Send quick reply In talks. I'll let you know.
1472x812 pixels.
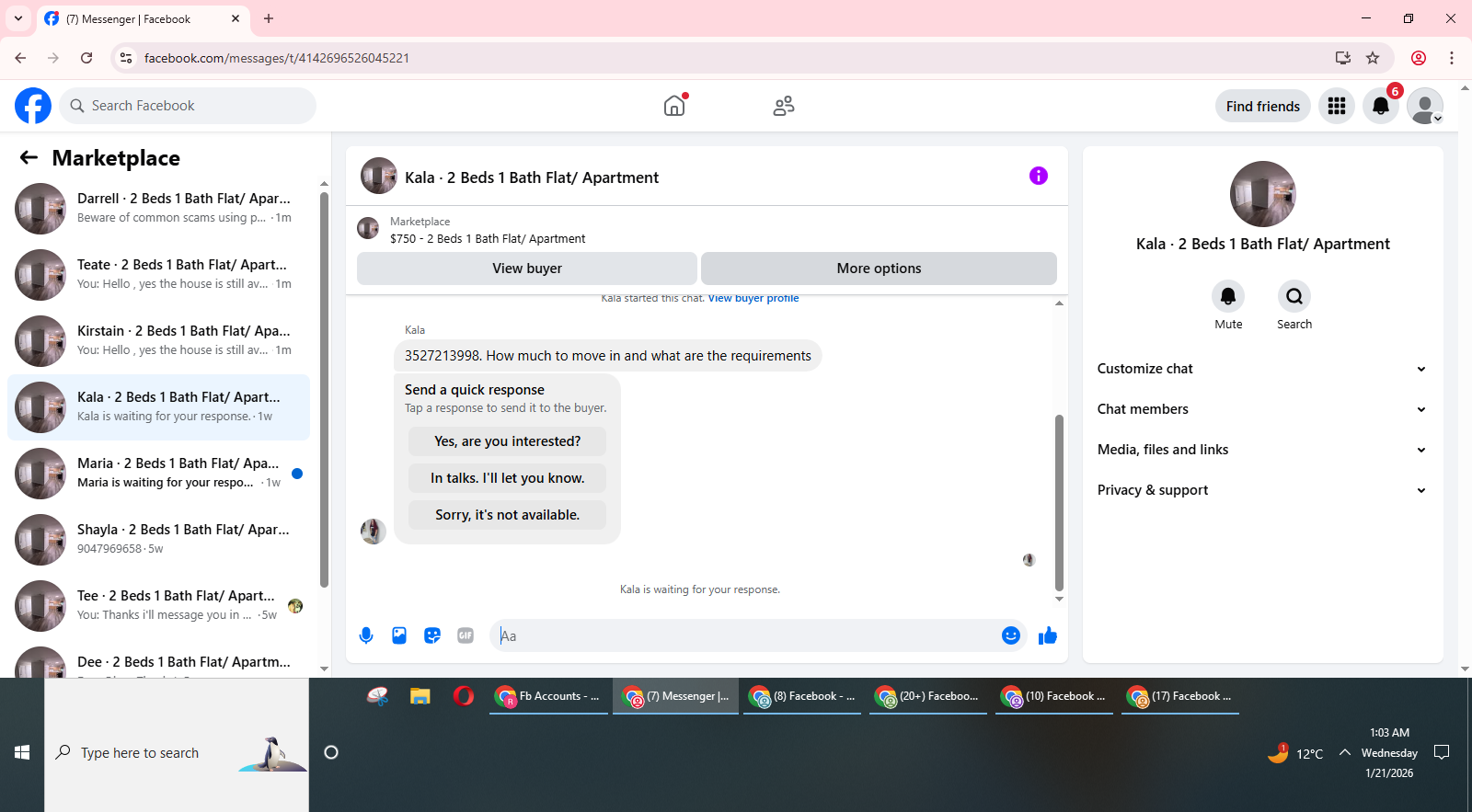(x=508, y=478)
